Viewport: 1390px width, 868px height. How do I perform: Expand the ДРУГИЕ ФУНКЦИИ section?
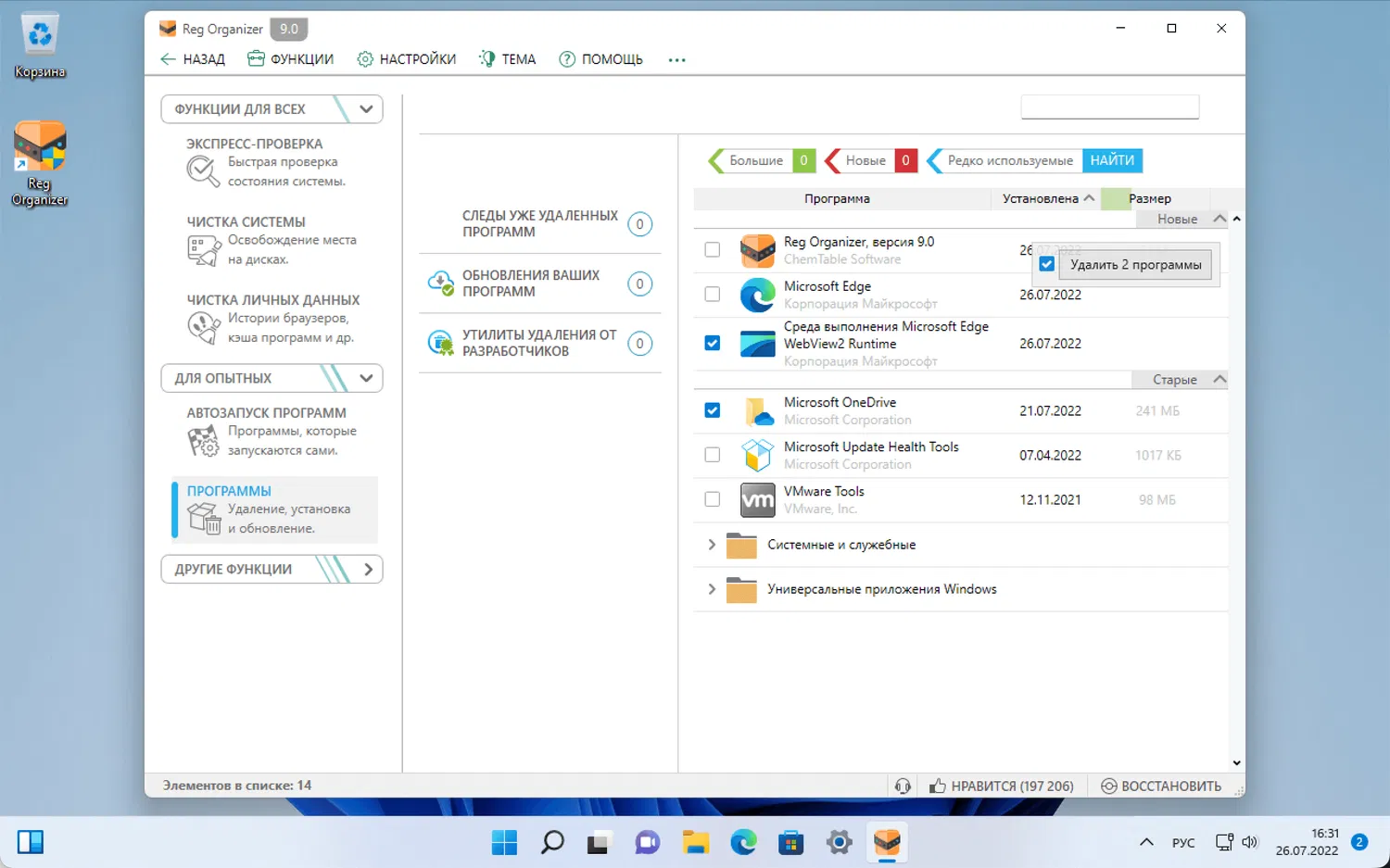tap(368, 569)
